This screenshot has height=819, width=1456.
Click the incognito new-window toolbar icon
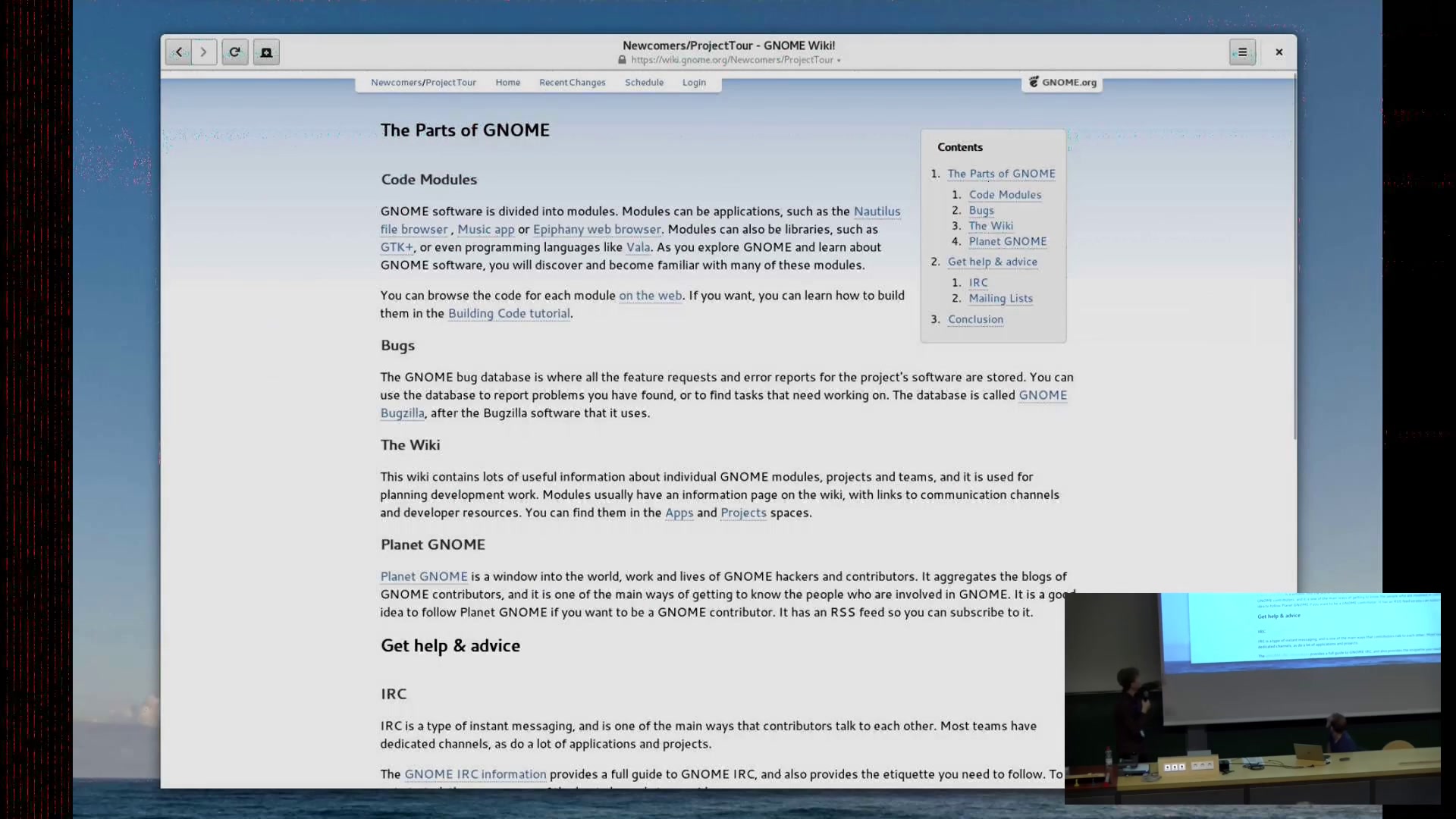coord(266,52)
